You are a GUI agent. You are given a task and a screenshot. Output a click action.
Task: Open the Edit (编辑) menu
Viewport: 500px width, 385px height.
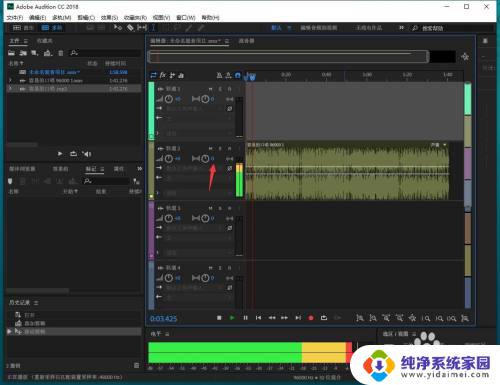[x=37, y=17]
